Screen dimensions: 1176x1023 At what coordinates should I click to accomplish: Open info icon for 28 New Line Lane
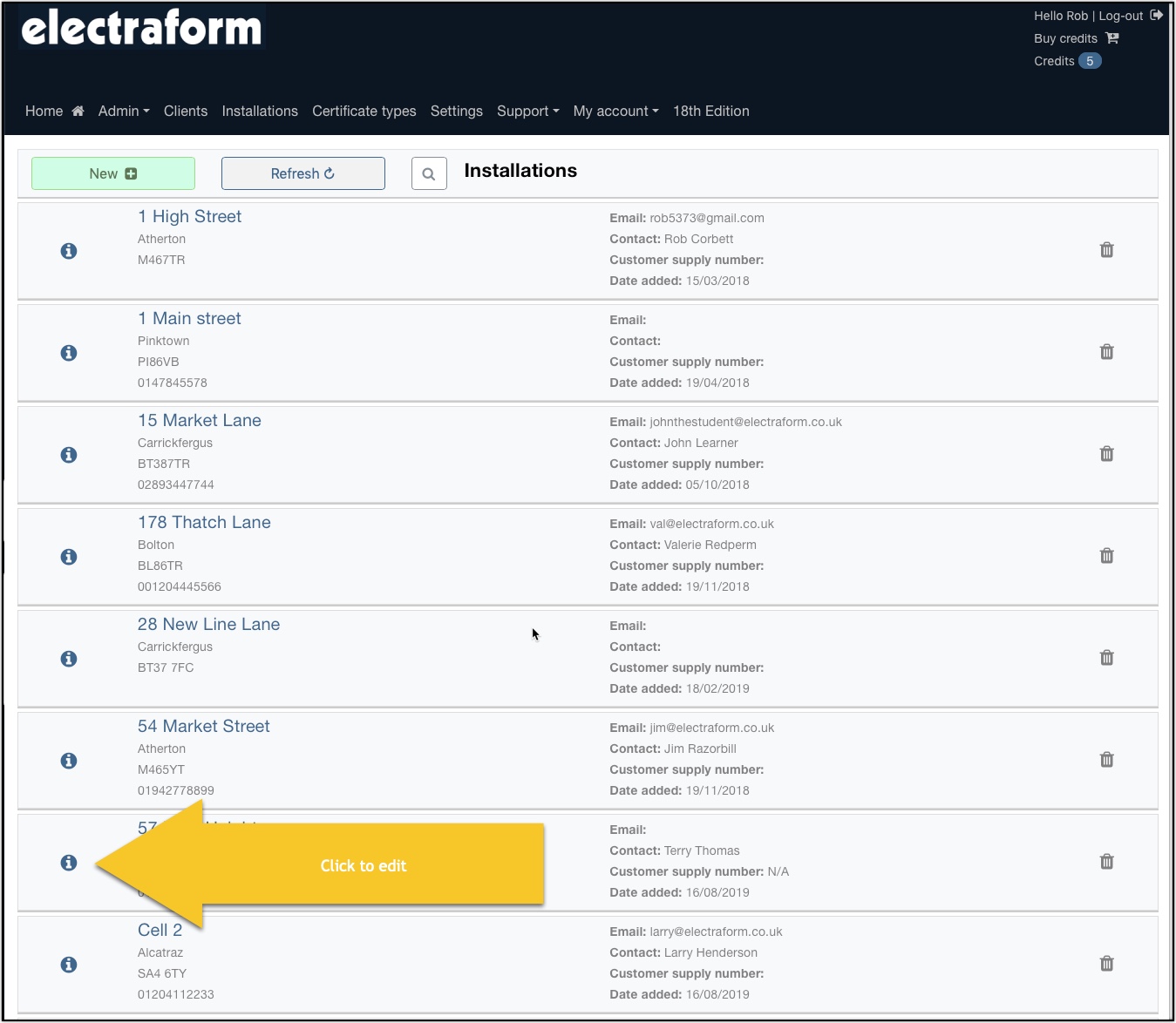coord(69,659)
